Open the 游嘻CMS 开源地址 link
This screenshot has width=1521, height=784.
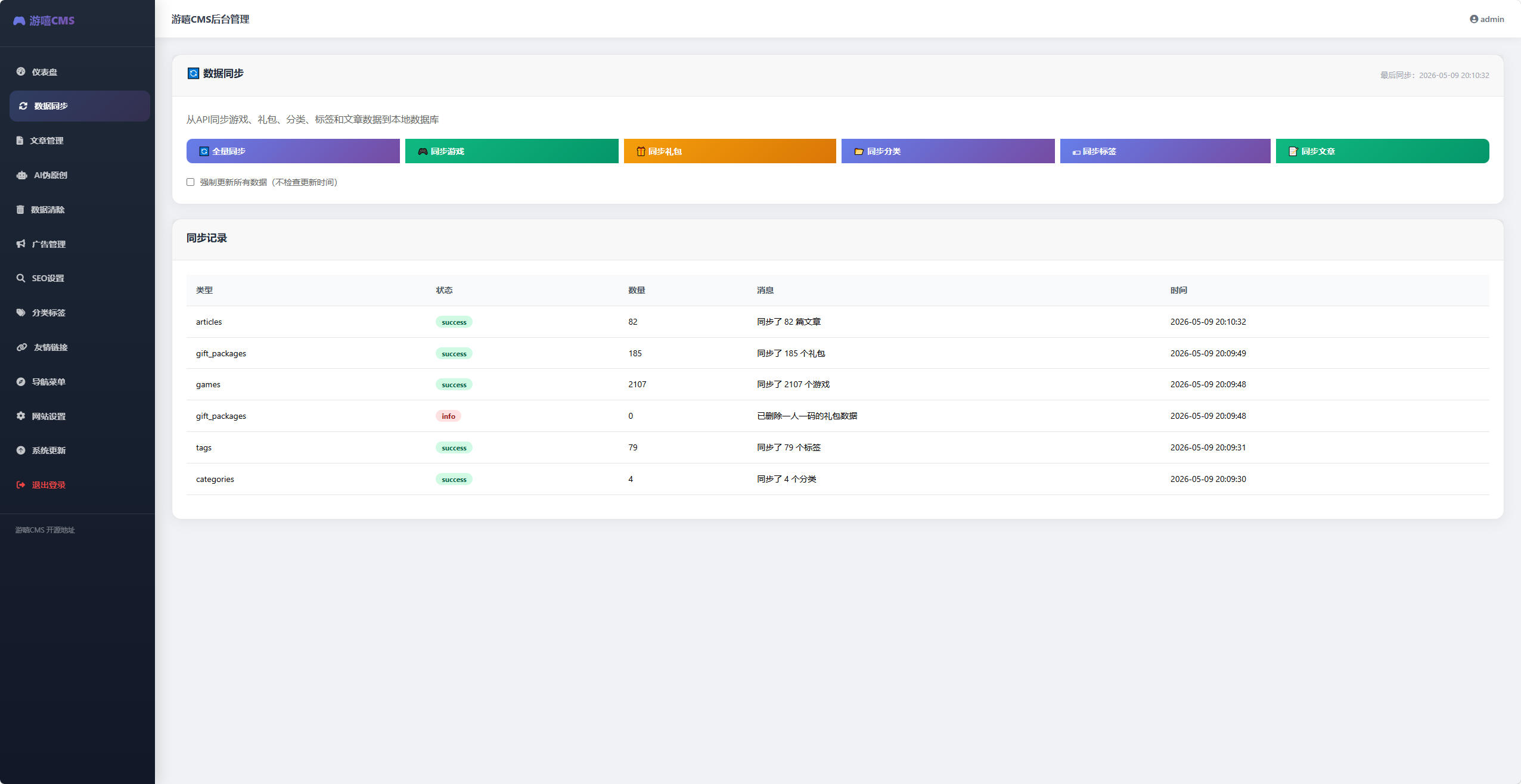point(45,530)
